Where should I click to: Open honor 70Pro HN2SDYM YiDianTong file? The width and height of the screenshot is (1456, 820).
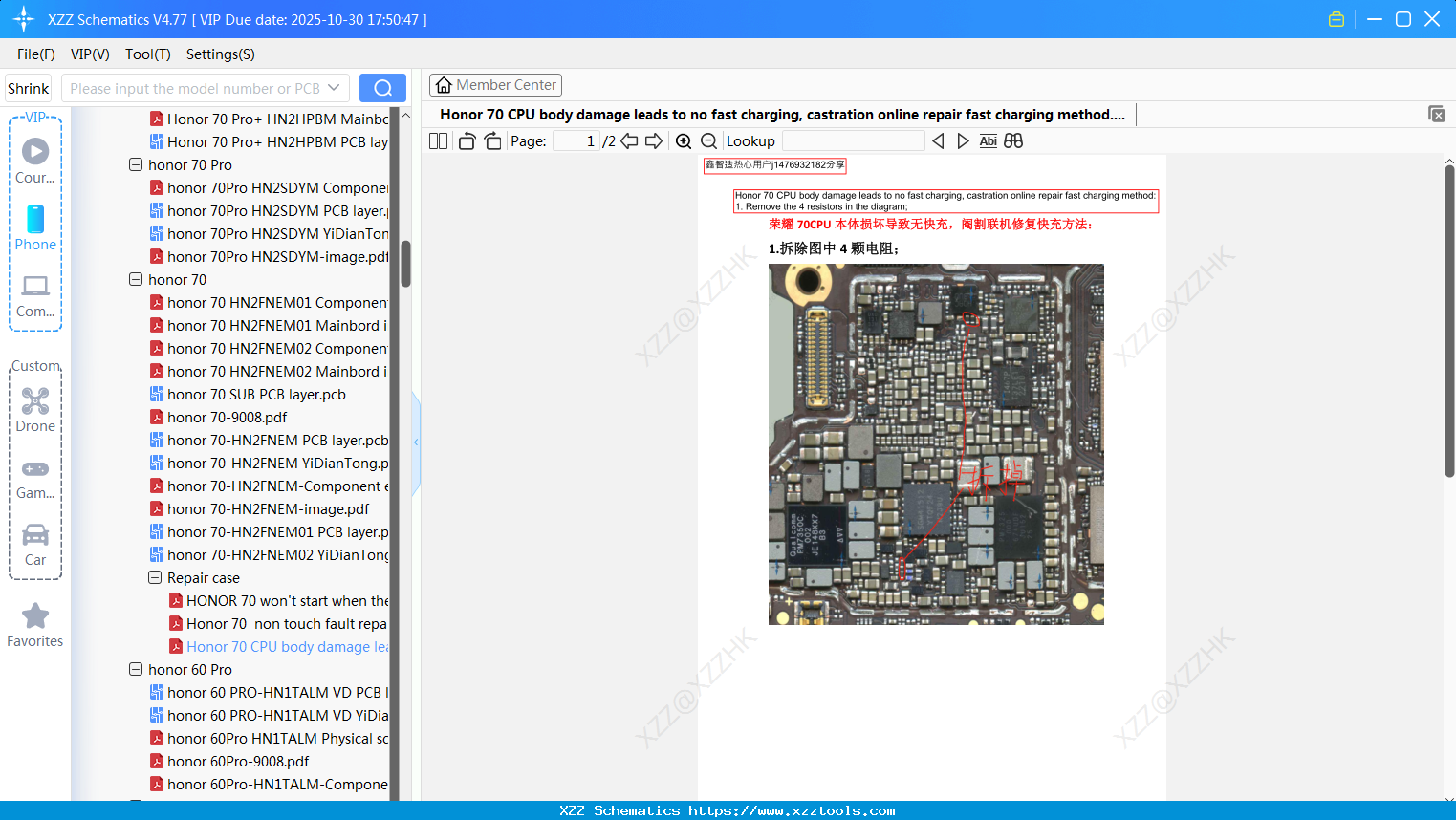tap(269, 233)
